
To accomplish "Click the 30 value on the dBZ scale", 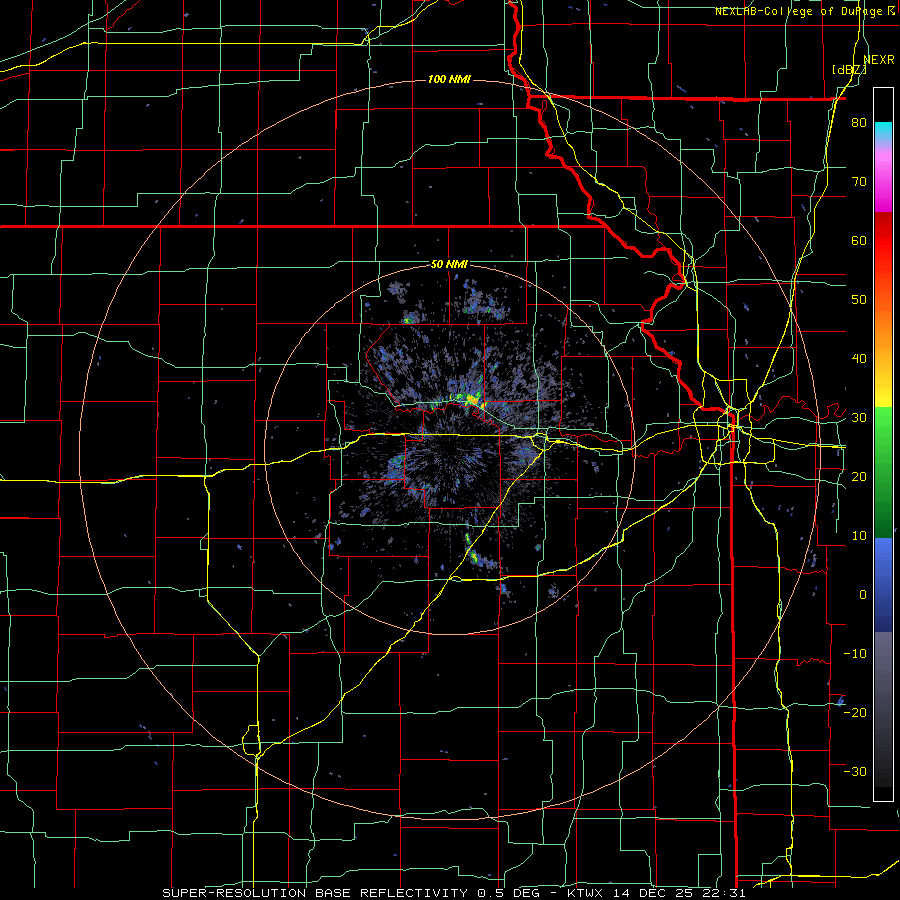I will click(859, 418).
